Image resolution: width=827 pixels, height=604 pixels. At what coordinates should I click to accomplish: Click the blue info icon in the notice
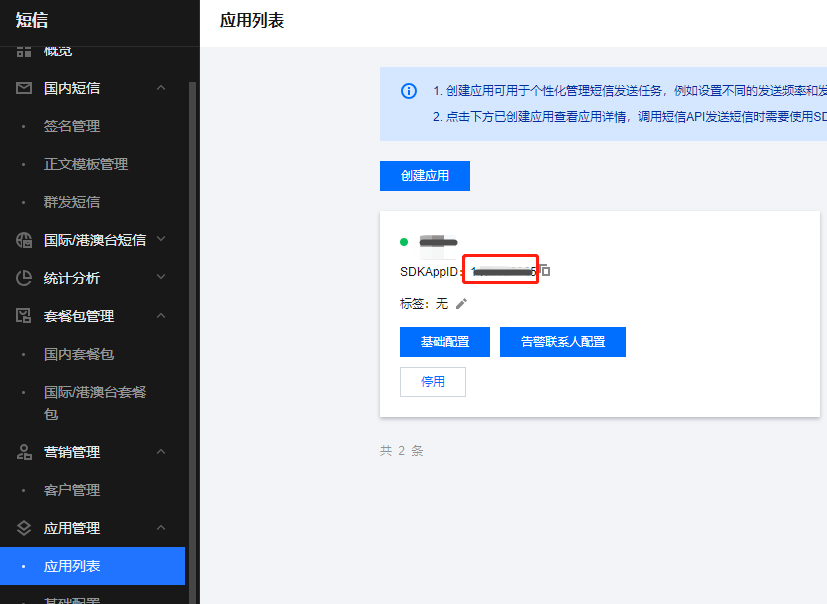(409, 91)
